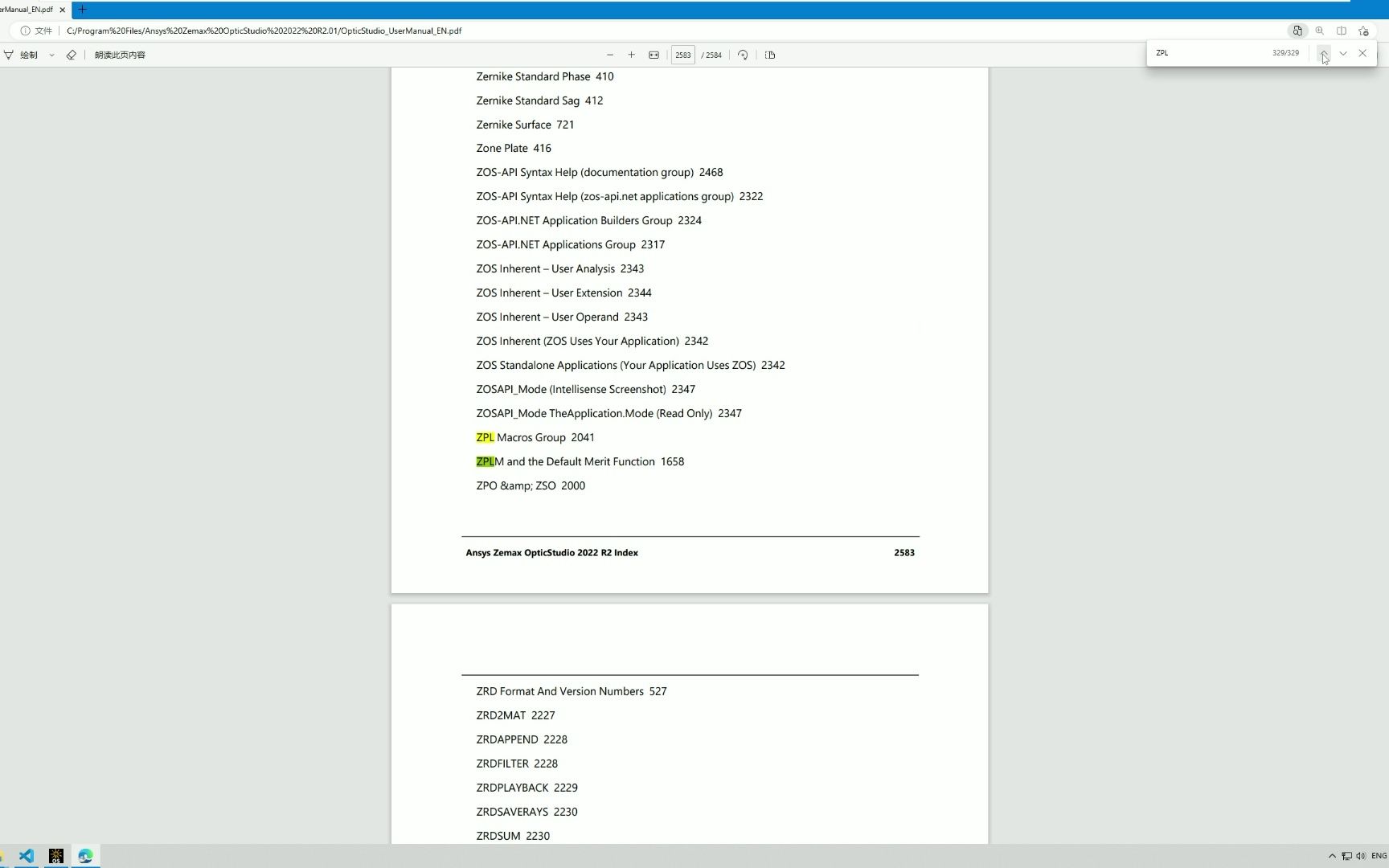Click index entry ZRDSUM 2230

pyautogui.click(x=513, y=836)
